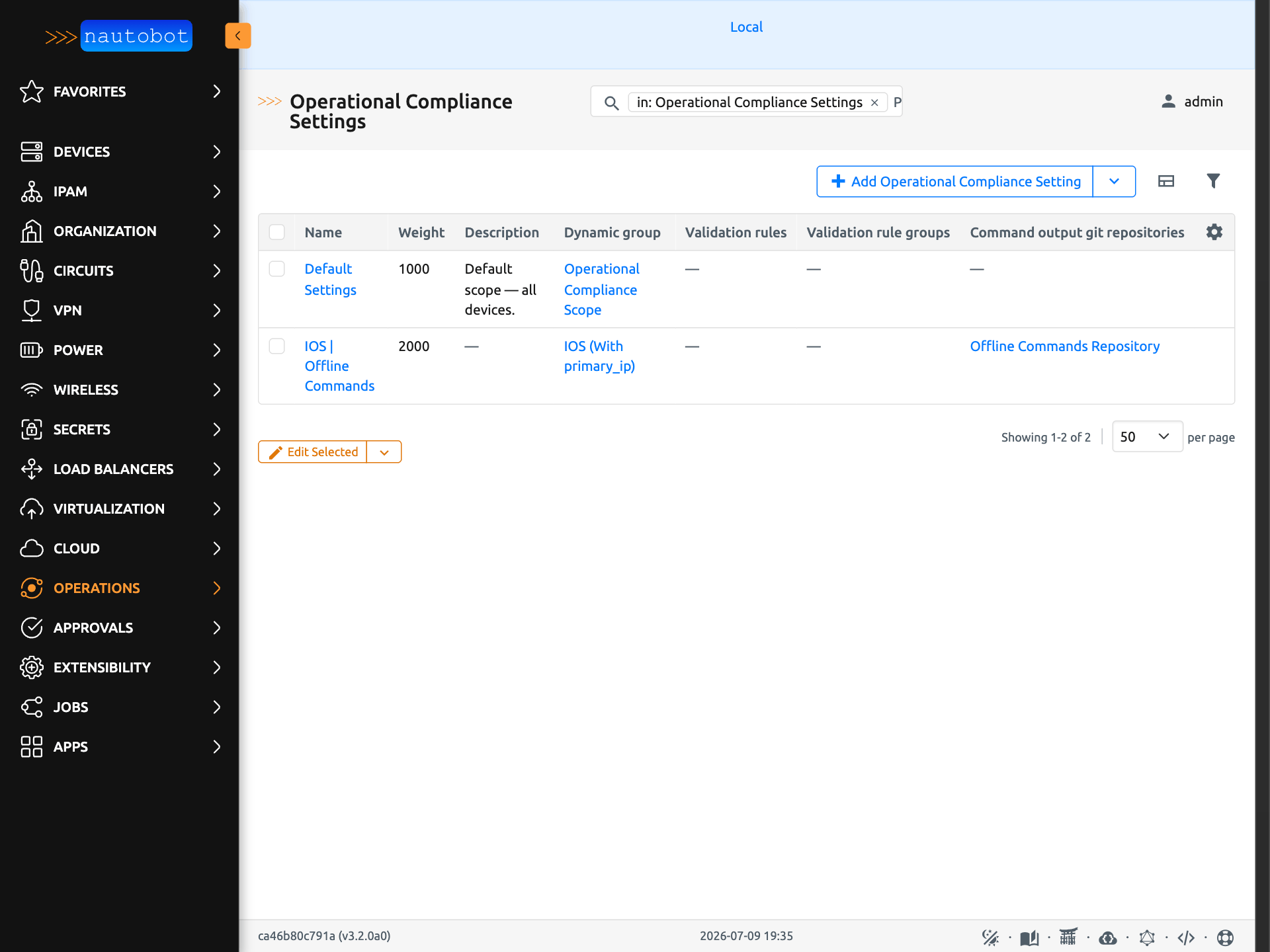The width and height of the screenshot is (1270, 952).
Task: Open IOS (With primary_ip) dynamic group link
Action: pos(599,356)
